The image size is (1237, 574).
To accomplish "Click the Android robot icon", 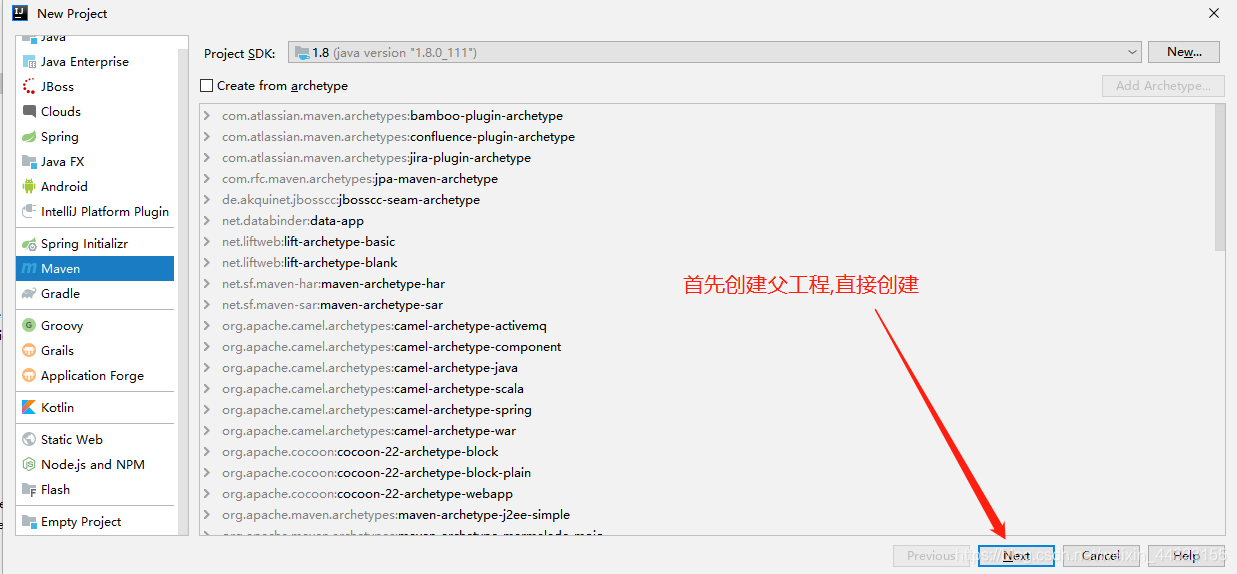I will [29, 187].
